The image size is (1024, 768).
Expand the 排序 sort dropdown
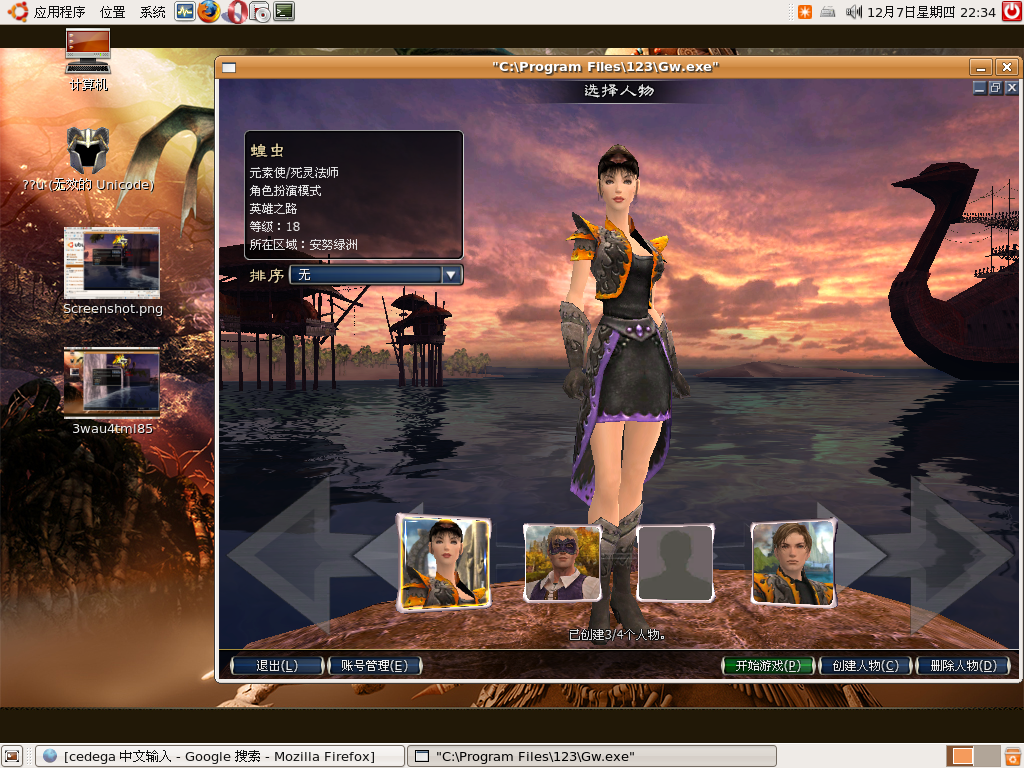point(376,275)
